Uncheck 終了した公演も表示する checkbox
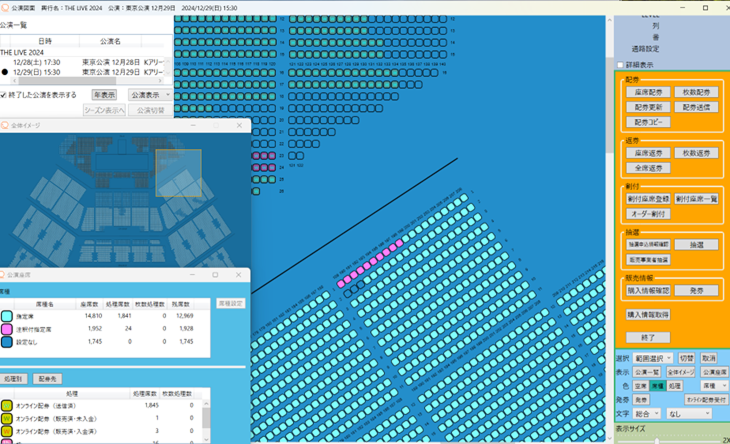The width and height of the screenshot is (730, 444). (x=5, y=95)
